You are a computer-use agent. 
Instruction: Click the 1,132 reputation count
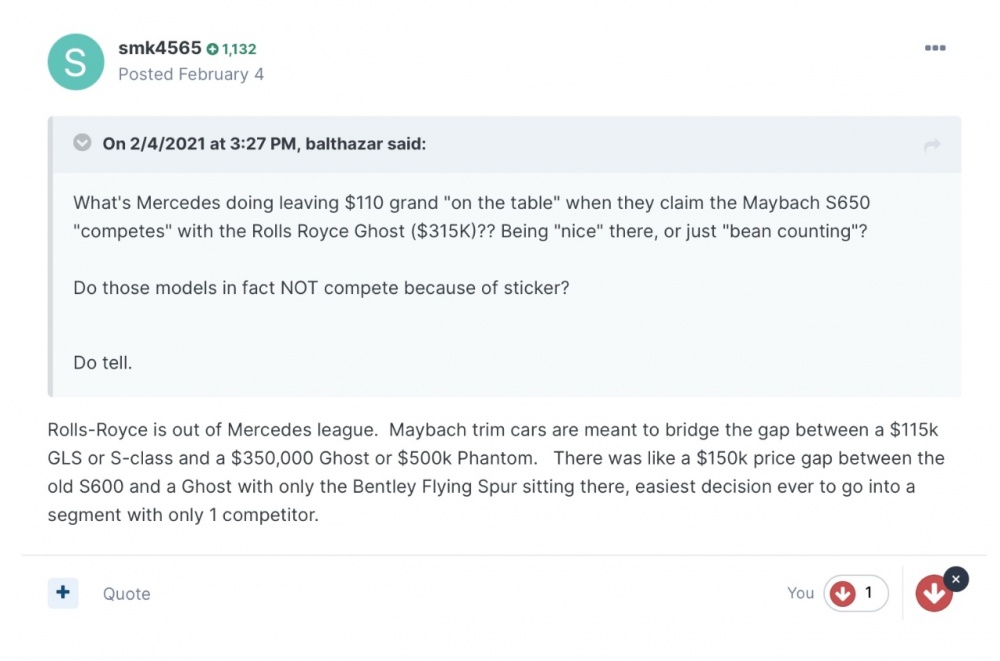(239, 49)
